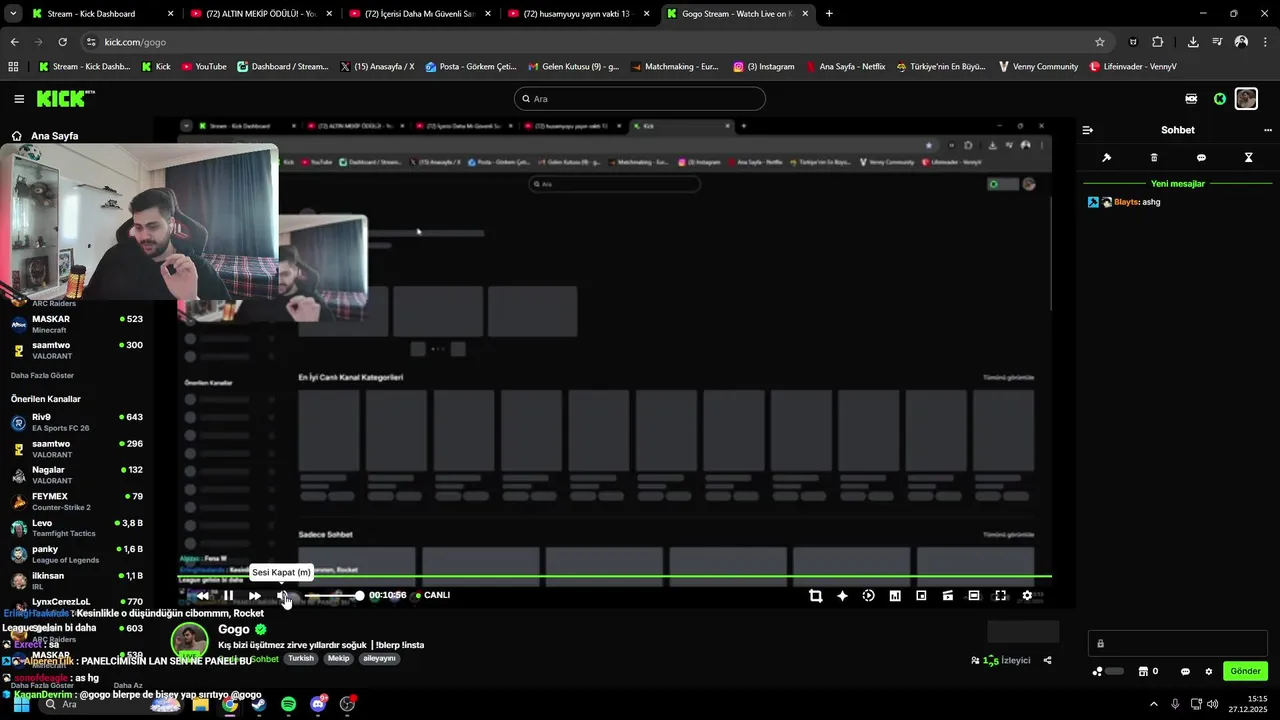Click the Ana Sayfa - Netflix bookmark
The height and width of the screenshot is (720, 1280).
[x=845, y=67]
